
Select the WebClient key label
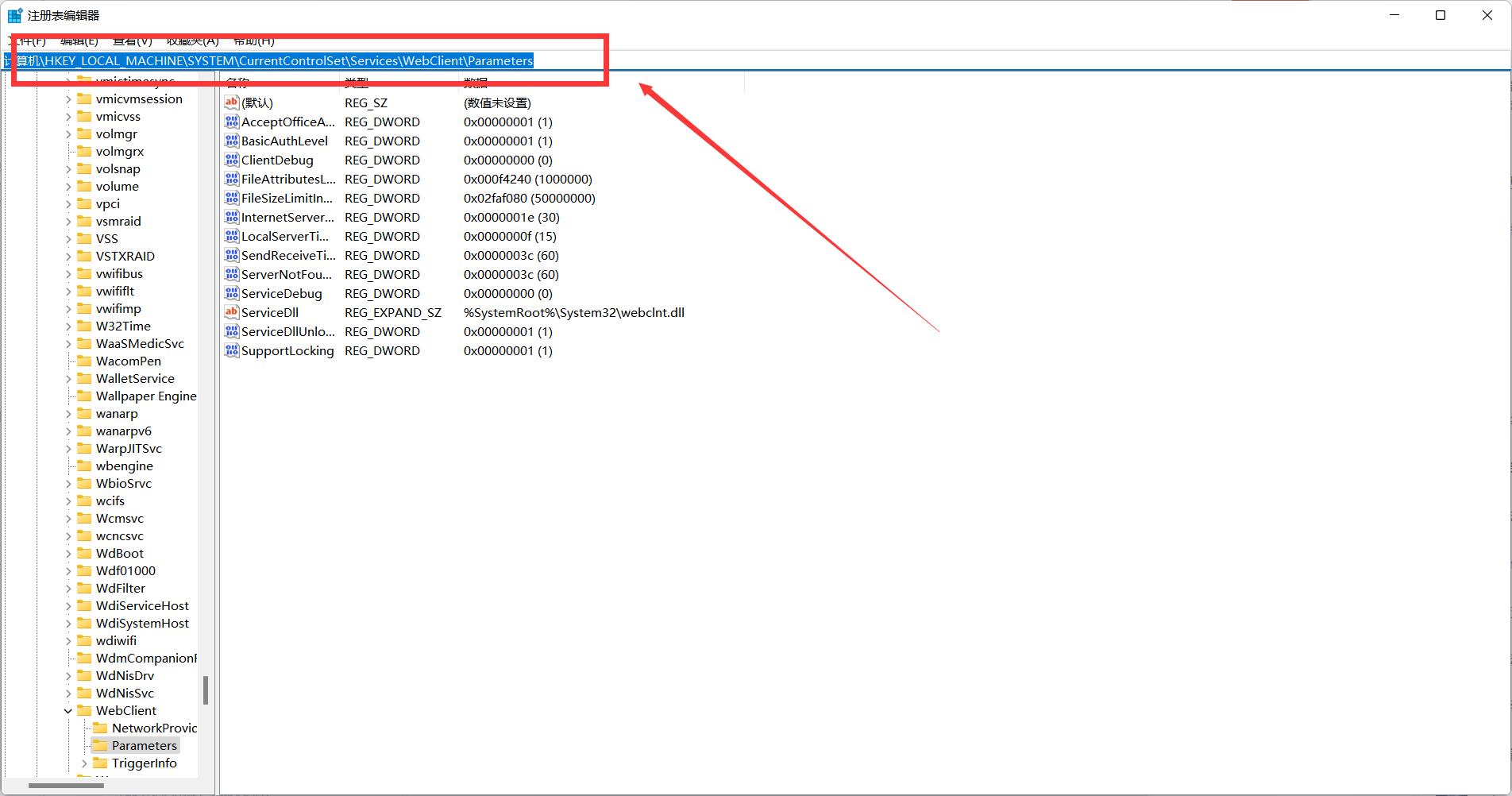tap(126, 710)
